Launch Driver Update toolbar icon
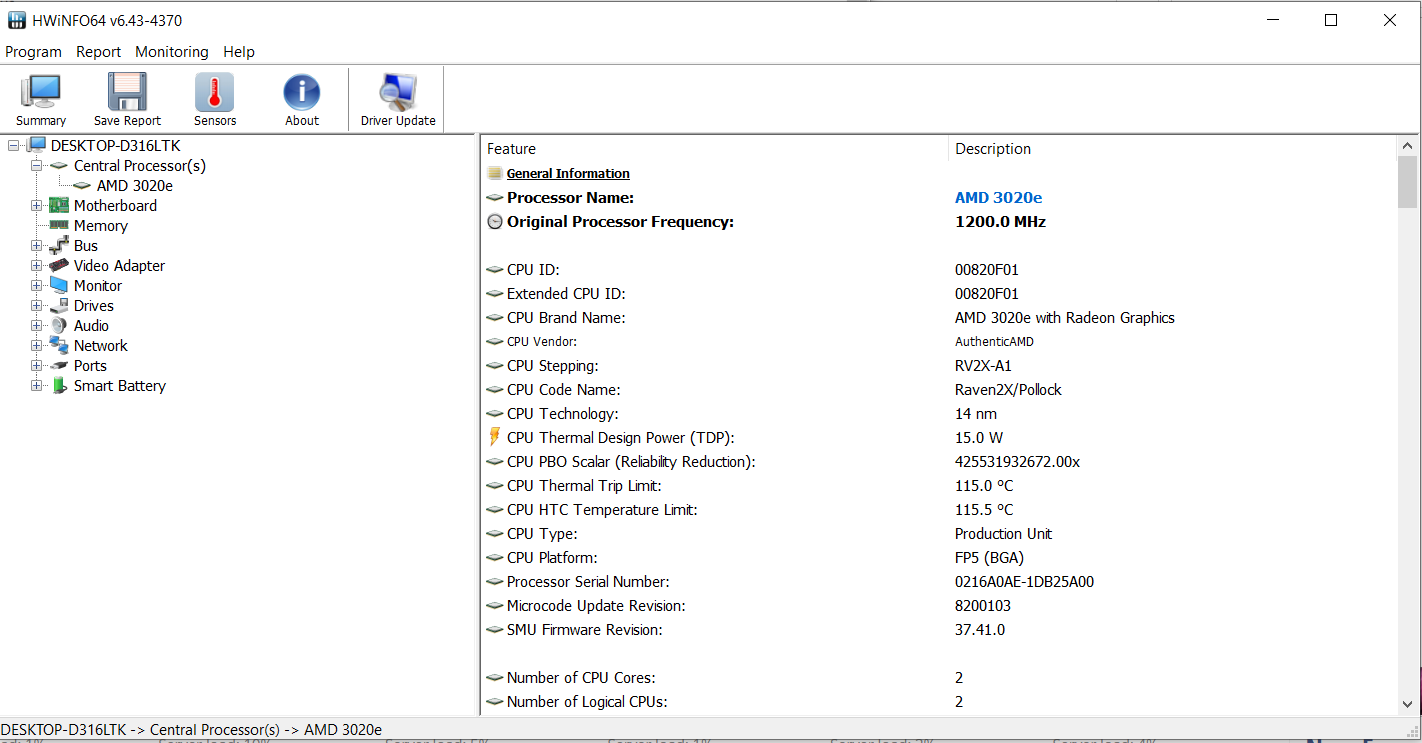The width and height of the screenshot is (1422, 743). click(x=398, y=93)
